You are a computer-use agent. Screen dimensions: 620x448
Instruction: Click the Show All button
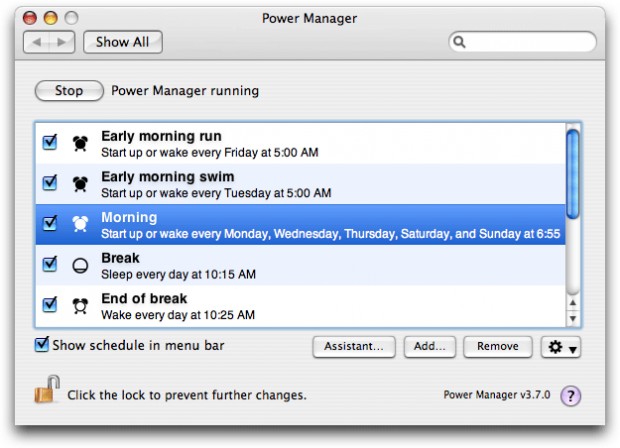(123, 42)
